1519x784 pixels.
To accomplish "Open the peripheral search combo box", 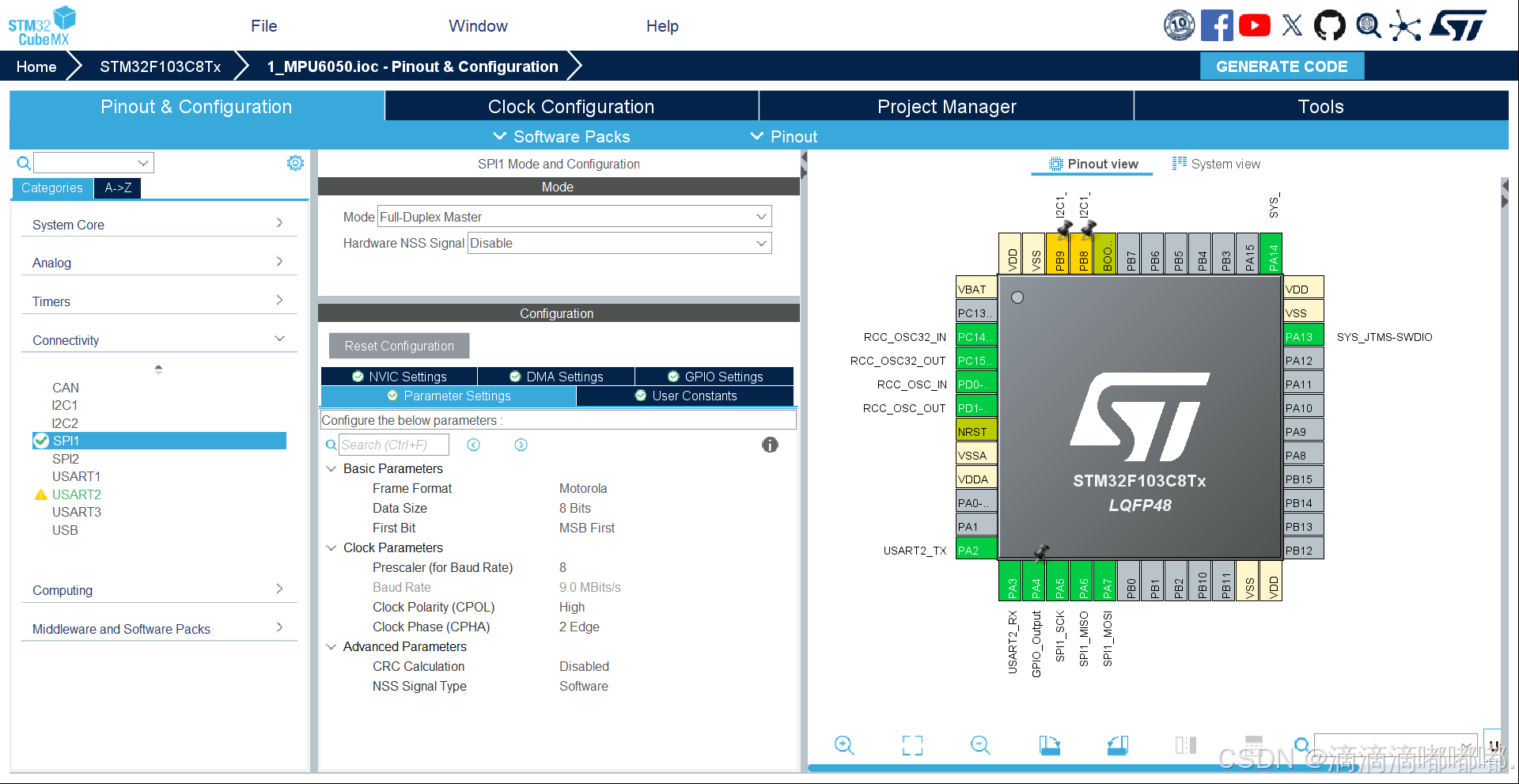I will point(93,163).
